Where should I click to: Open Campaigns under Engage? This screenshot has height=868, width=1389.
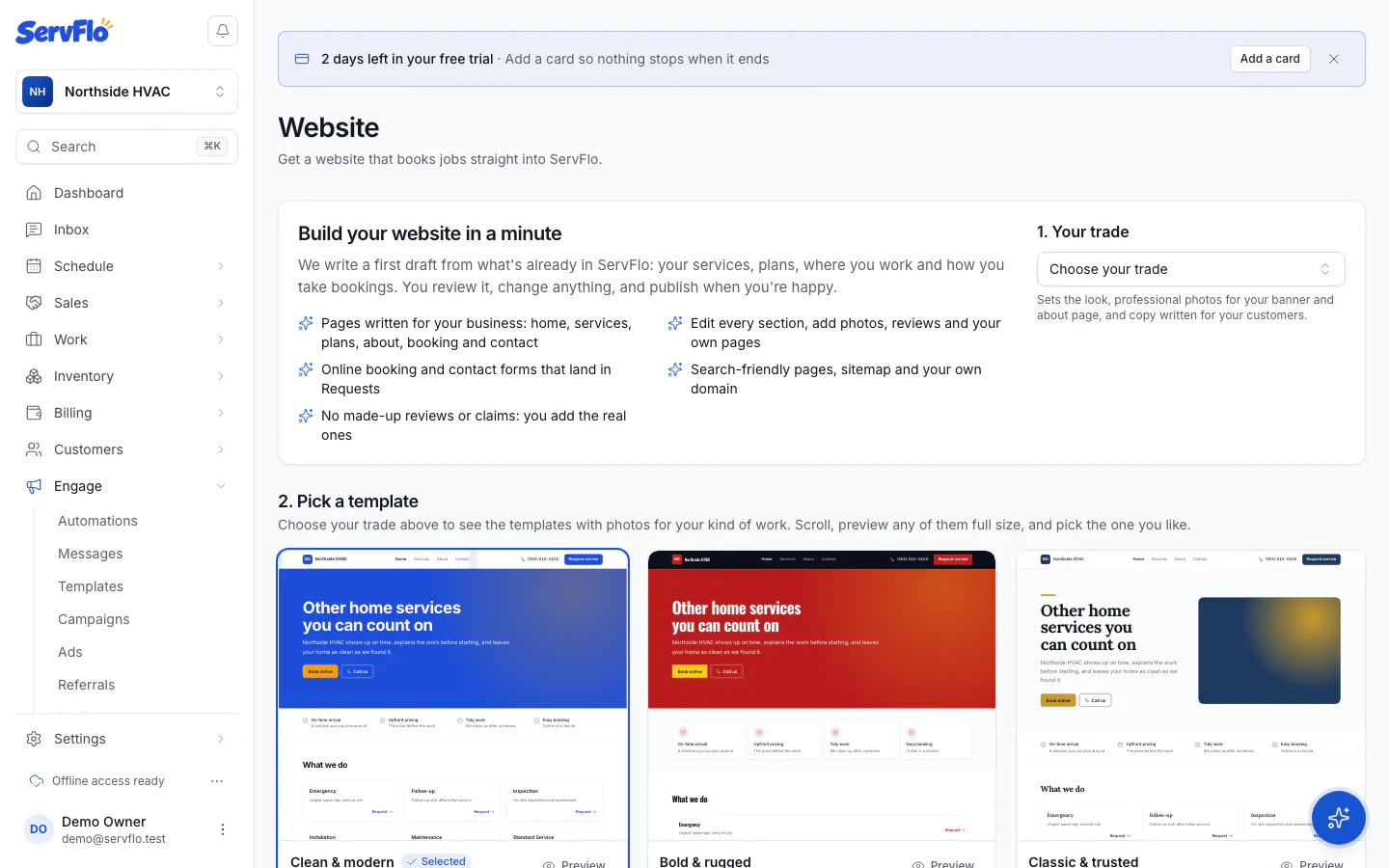94,619
